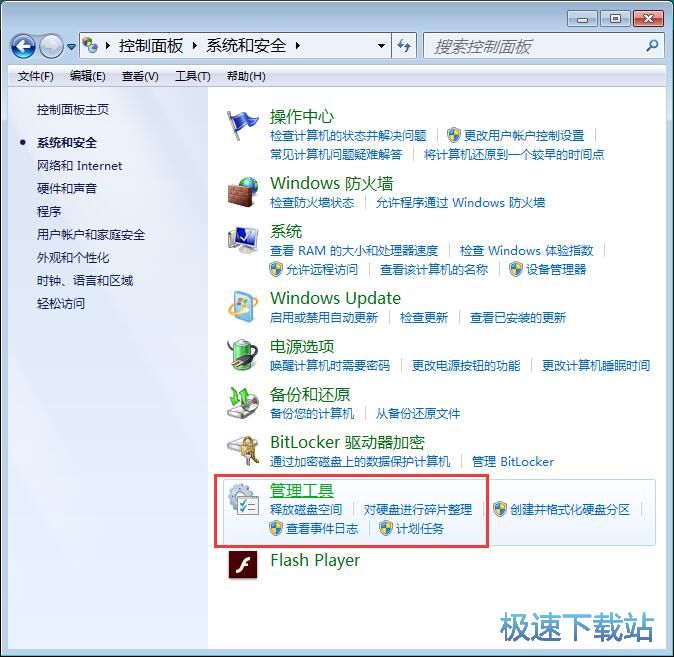Expand the address bar history dropdown

[x=381, y=46]
